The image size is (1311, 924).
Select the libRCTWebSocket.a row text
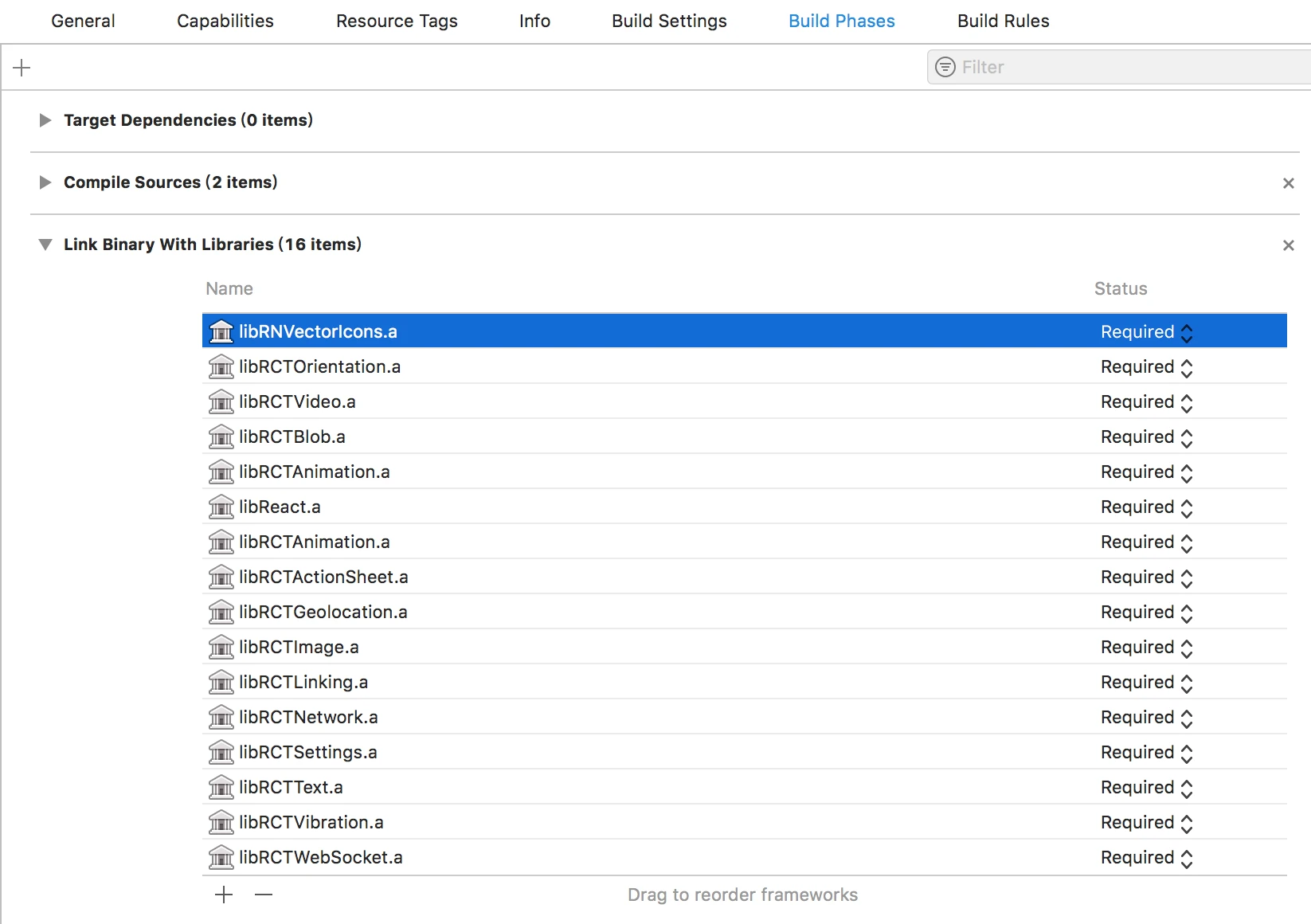coord(321,857)
